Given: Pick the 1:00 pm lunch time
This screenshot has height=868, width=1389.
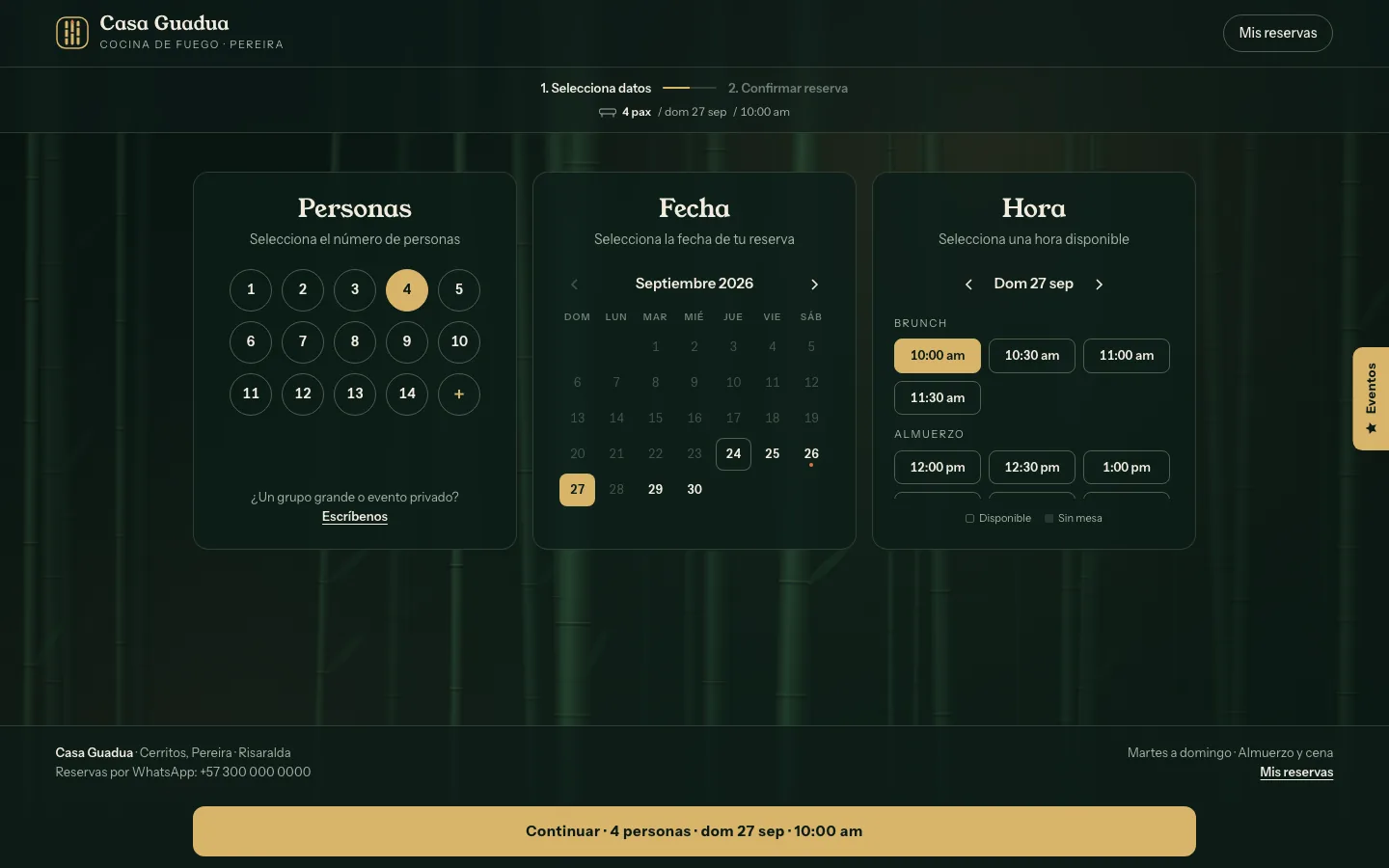Looking at the screenshot, I should pos(1127,468).
